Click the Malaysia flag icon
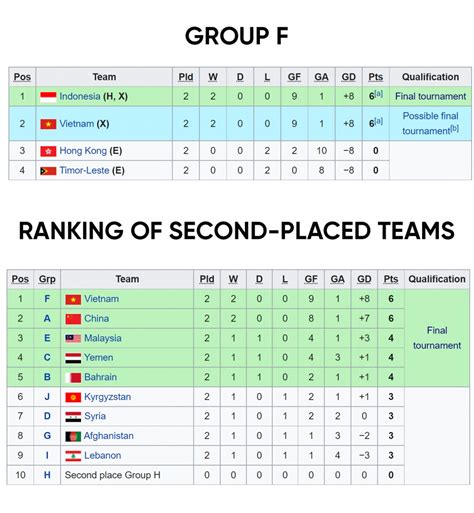The width and height of the screenshot is (474, 513). coord(73,338)
